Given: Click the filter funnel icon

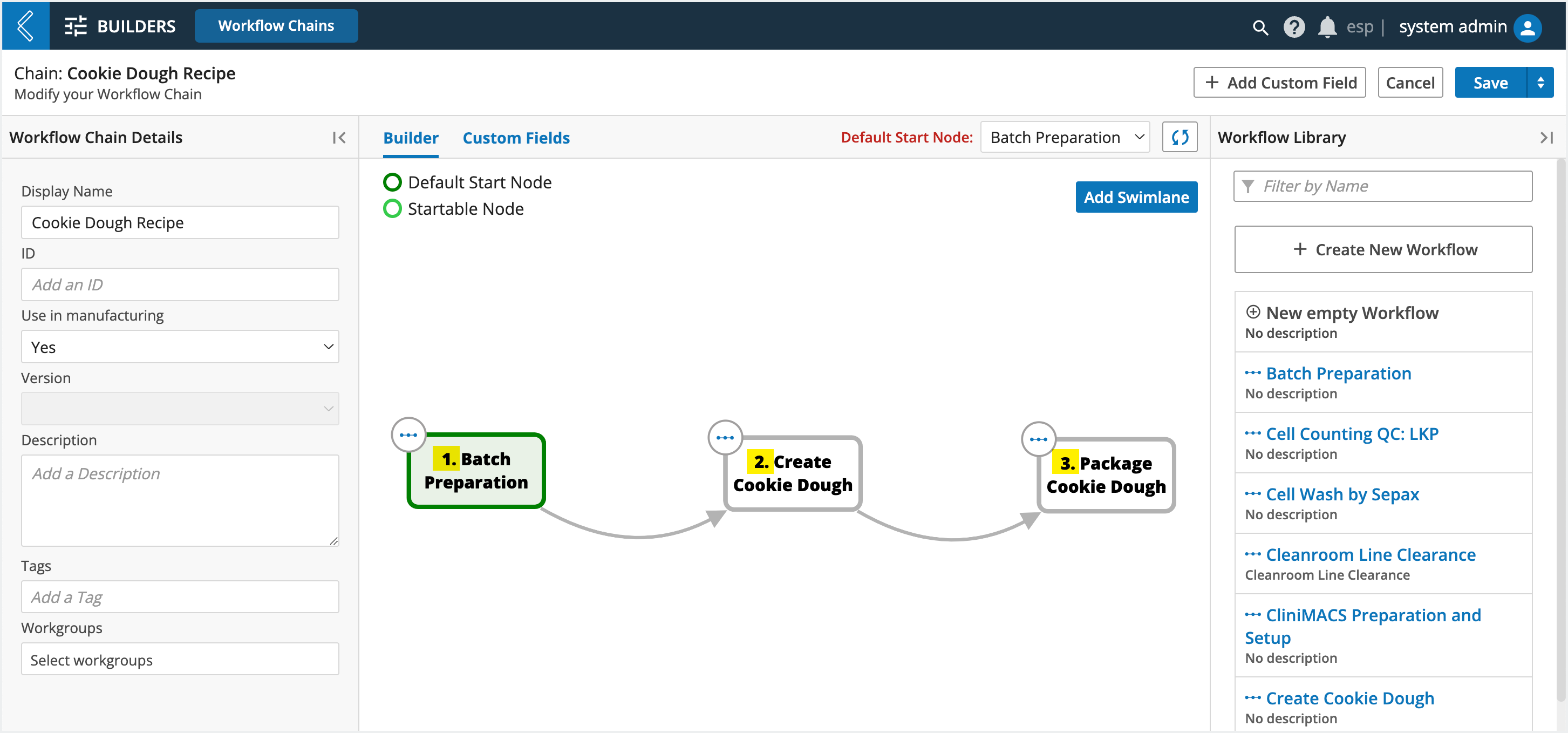Looking at the screenshot, I should click(x=1248, y=186).
